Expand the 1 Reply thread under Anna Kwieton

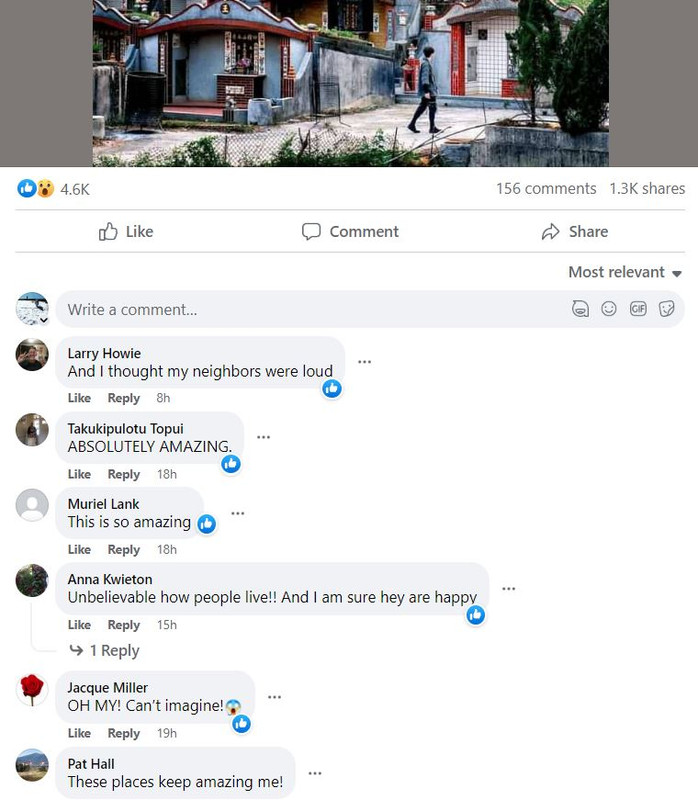point(104,651)
